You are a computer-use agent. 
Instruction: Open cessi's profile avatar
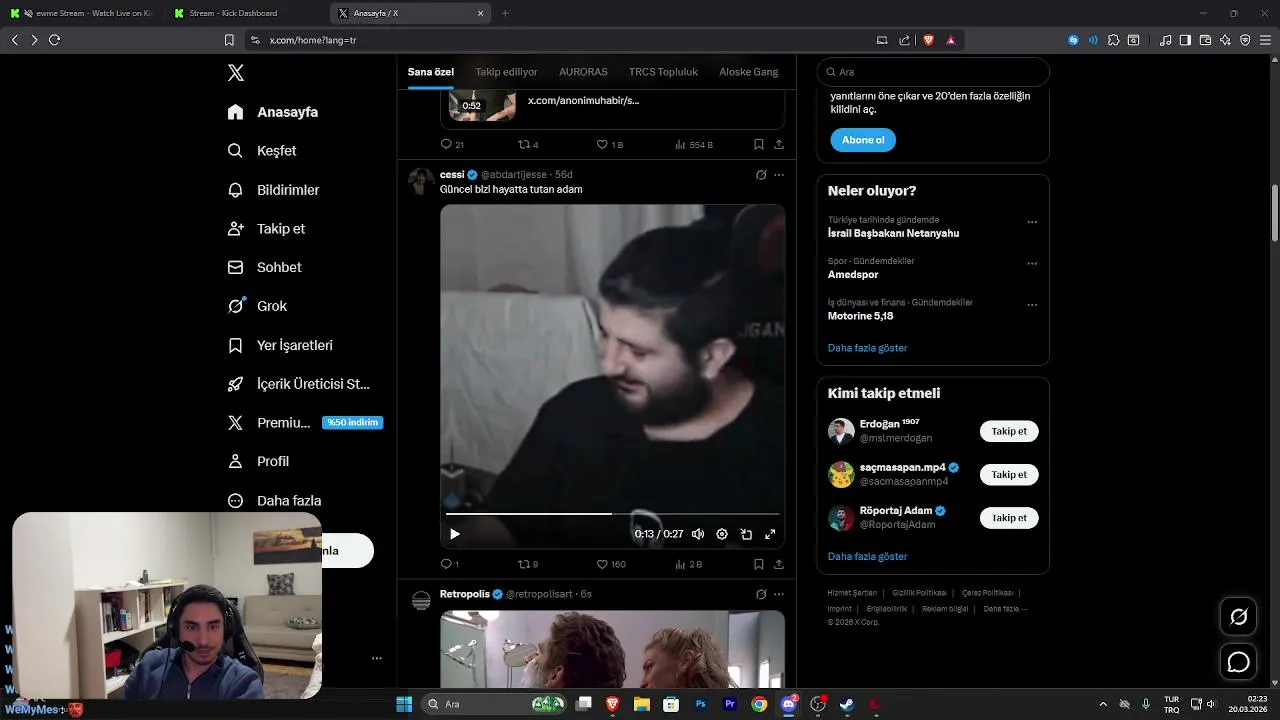point(421,182)
